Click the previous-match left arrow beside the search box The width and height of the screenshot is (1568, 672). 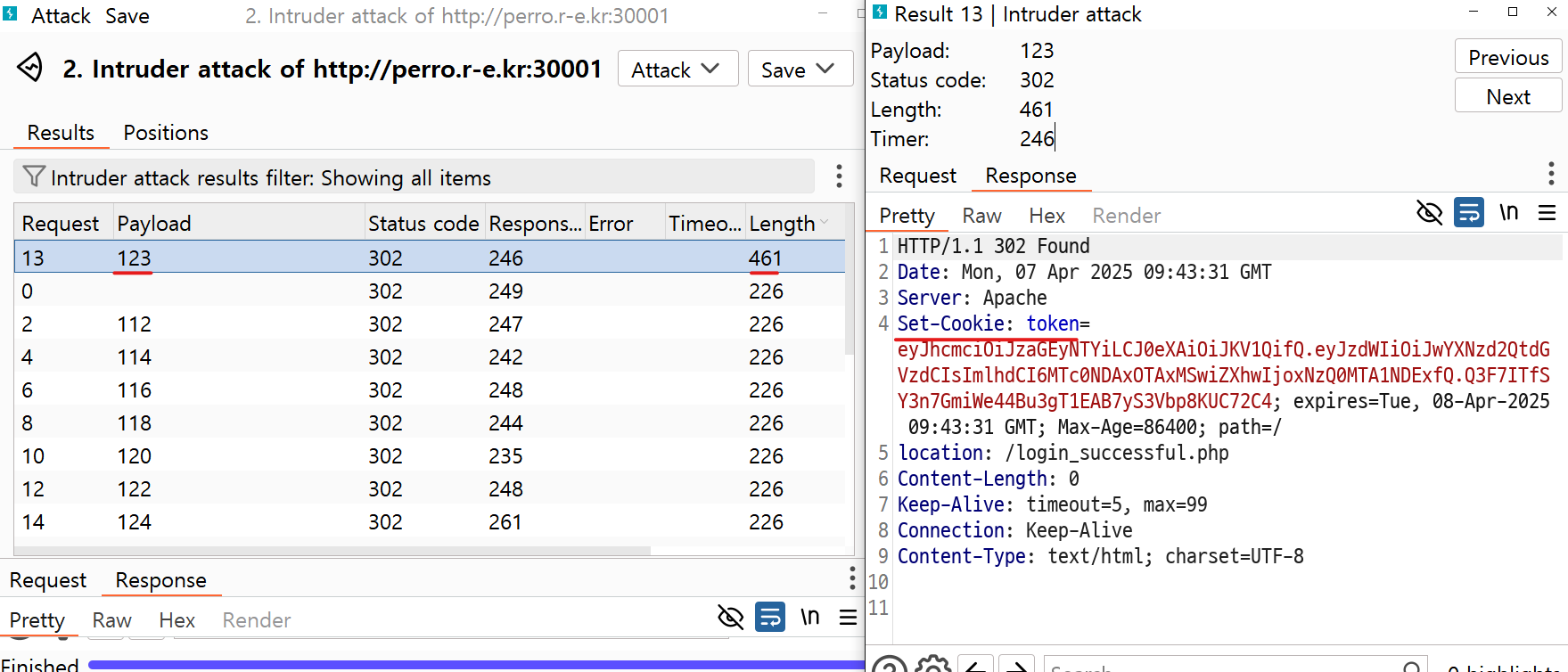click(x=976, y=665)
